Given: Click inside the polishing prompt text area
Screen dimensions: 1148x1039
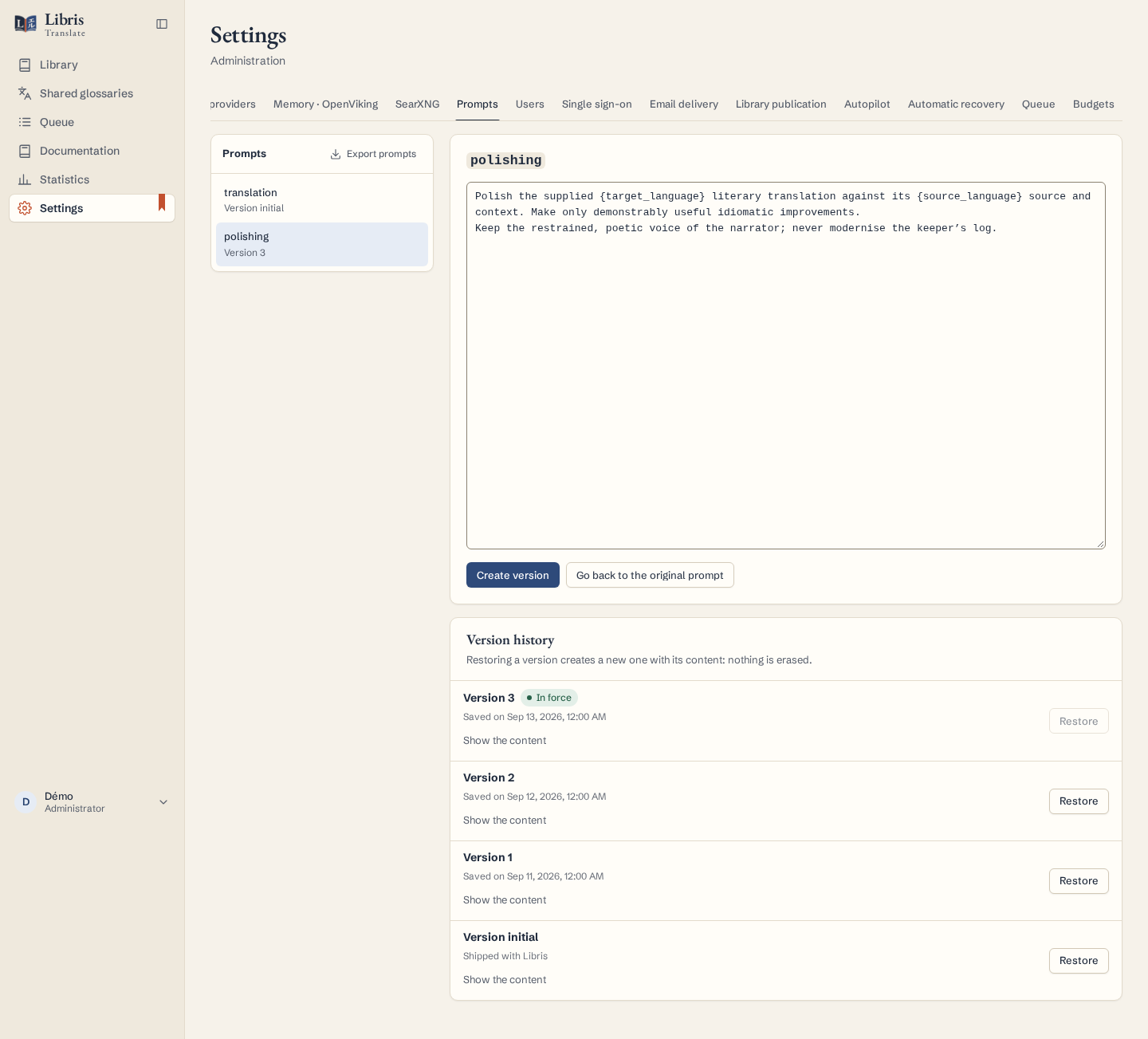Looking at the screenshot, I should [x=786, y=365].
